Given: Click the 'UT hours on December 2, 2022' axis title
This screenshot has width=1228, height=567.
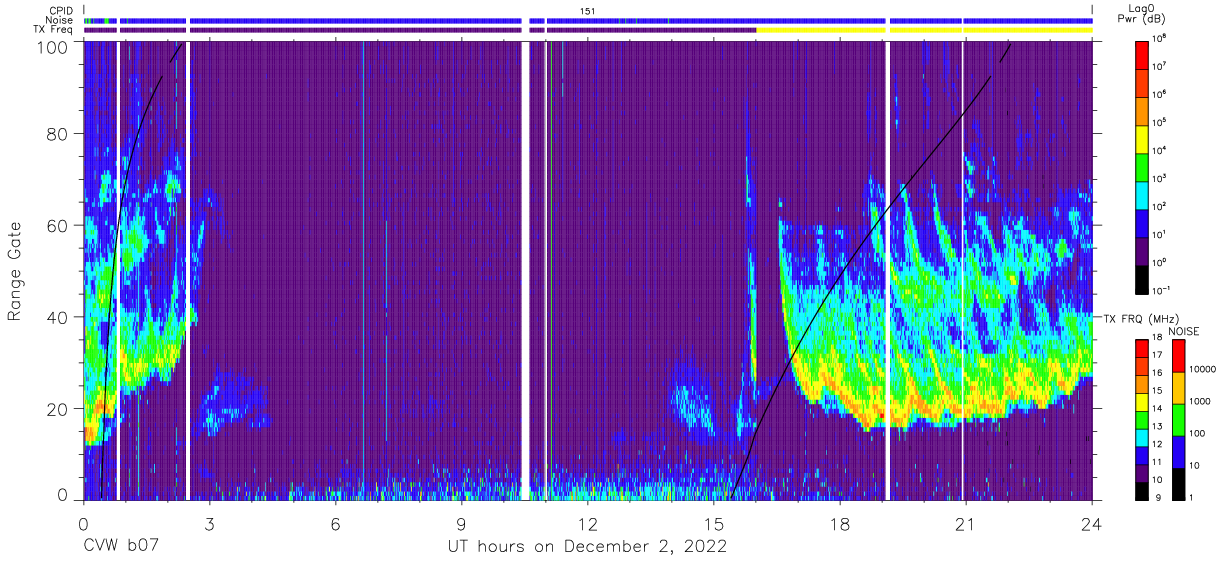Looking at the screenshot, I should 587,546.
